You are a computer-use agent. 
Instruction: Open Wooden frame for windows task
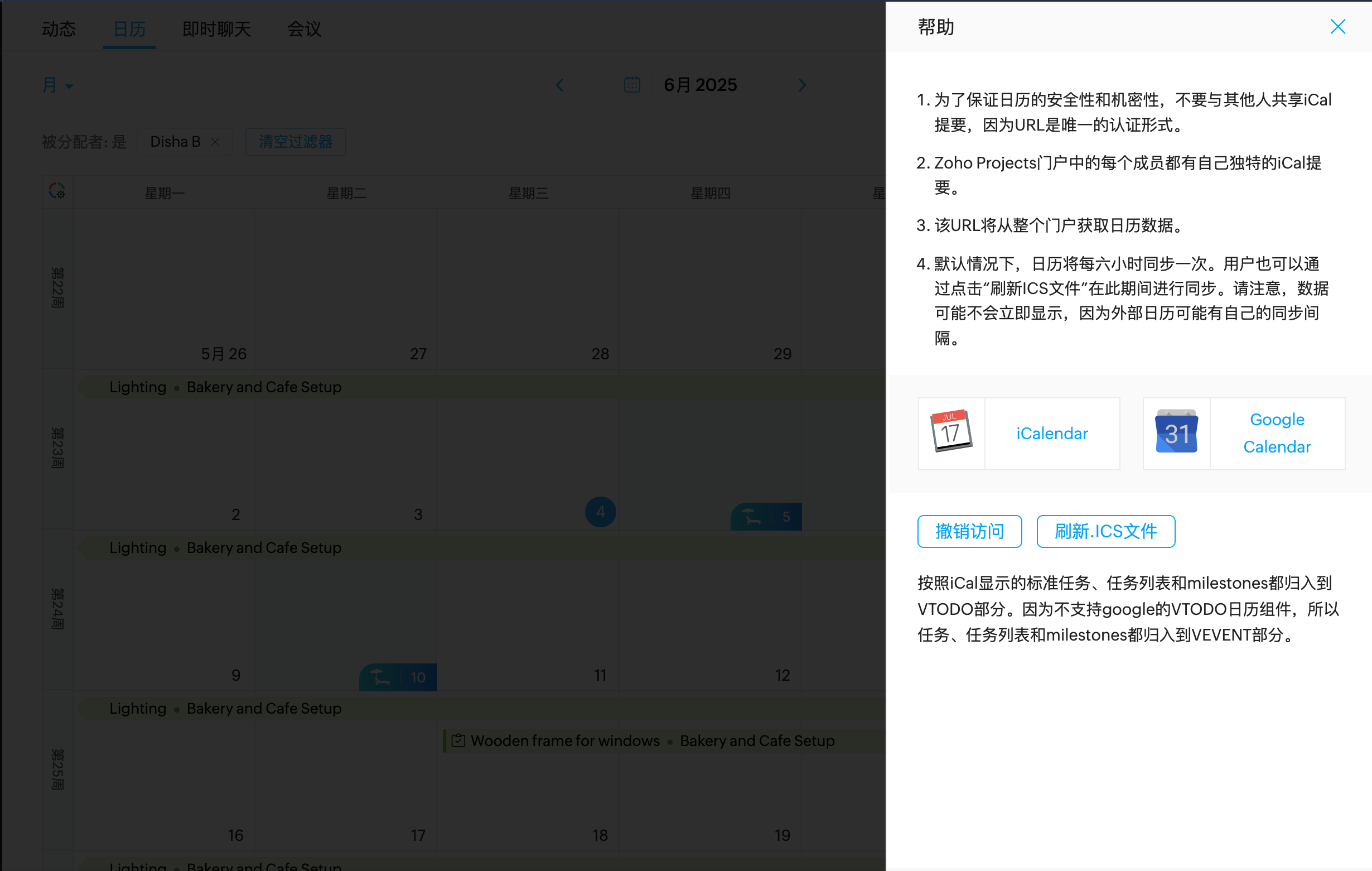[x=564, y=740]
